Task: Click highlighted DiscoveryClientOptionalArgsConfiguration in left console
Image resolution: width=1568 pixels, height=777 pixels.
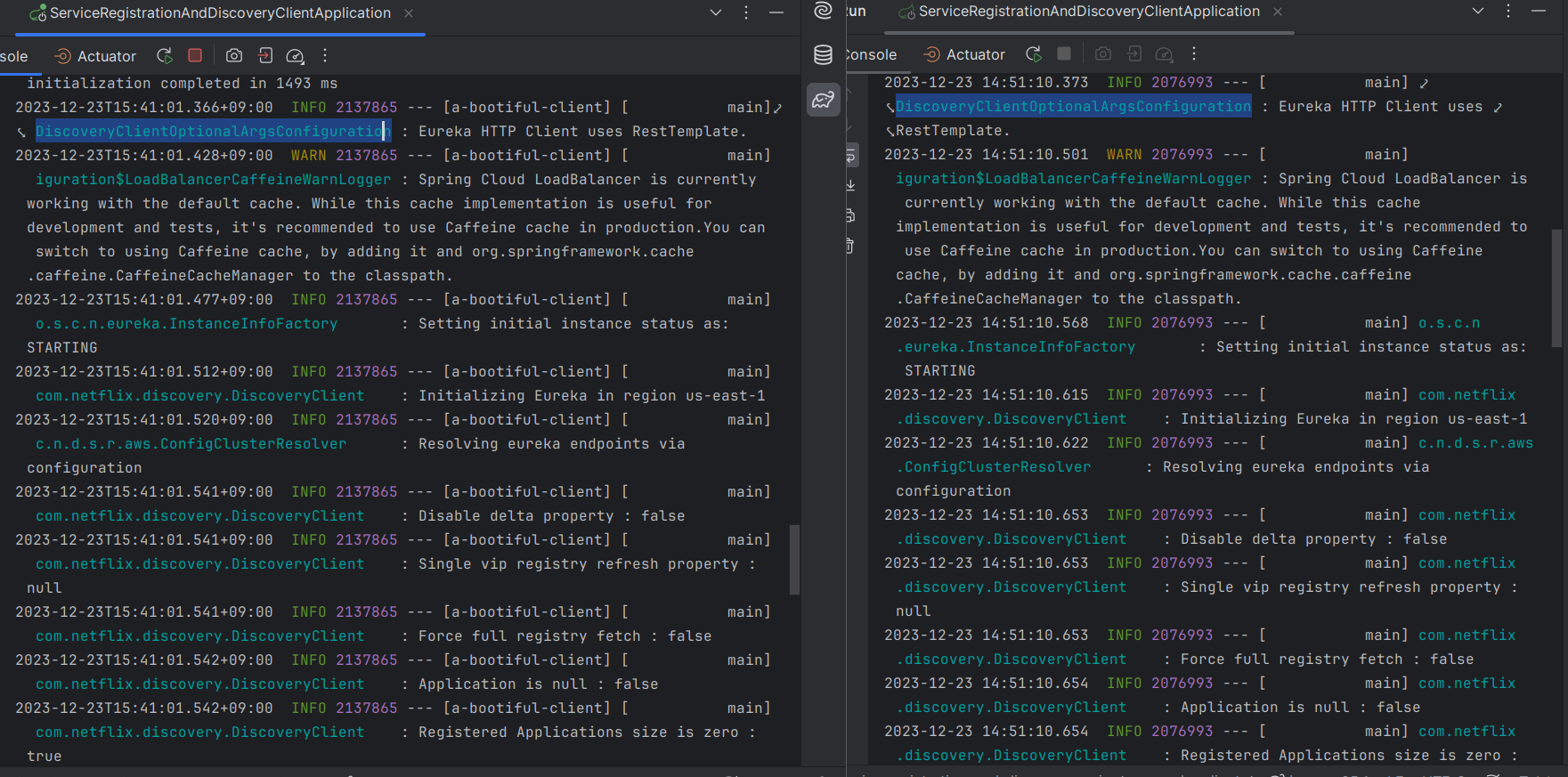Action: pos(213,131)
